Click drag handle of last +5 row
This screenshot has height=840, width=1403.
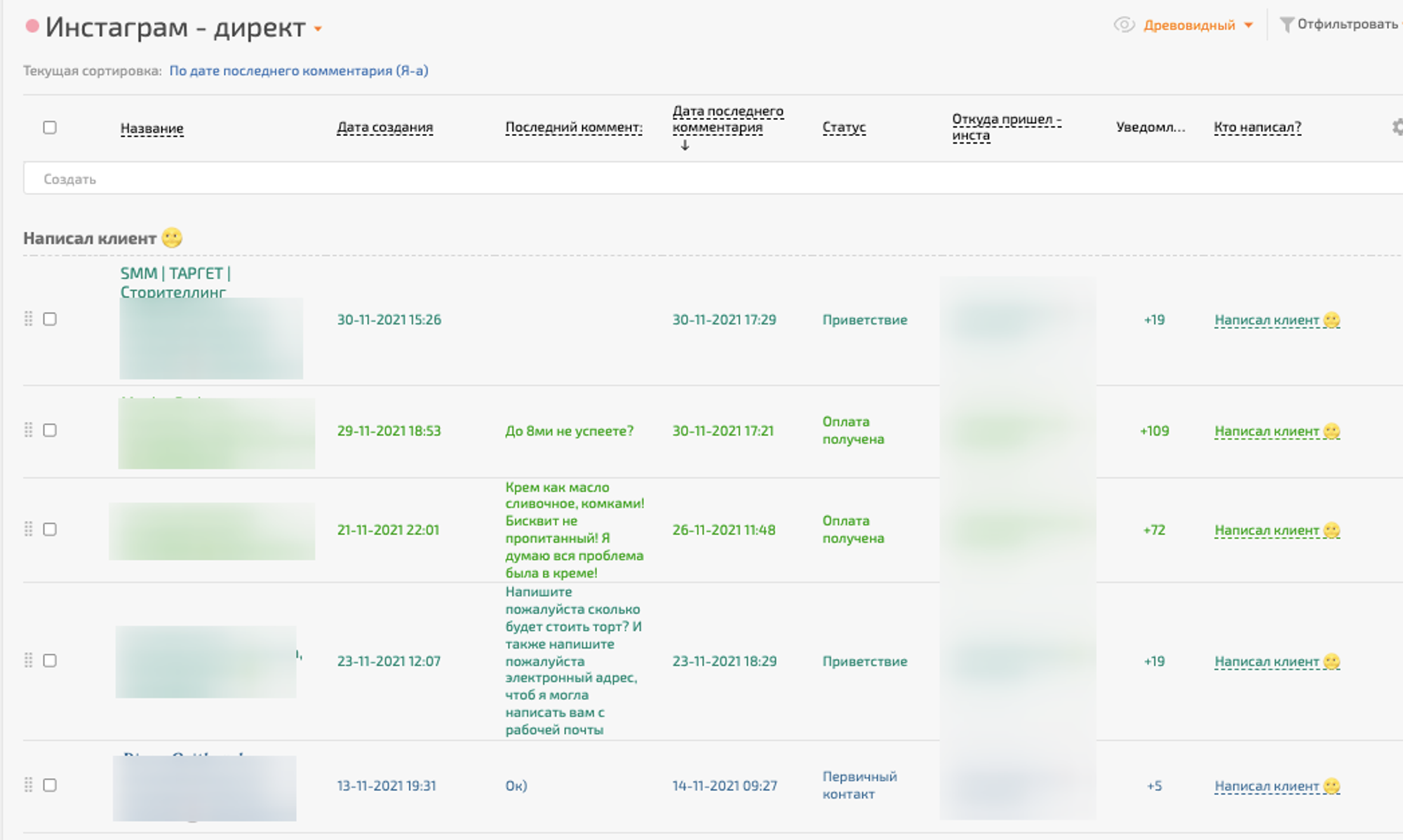[x=29, y=785]
